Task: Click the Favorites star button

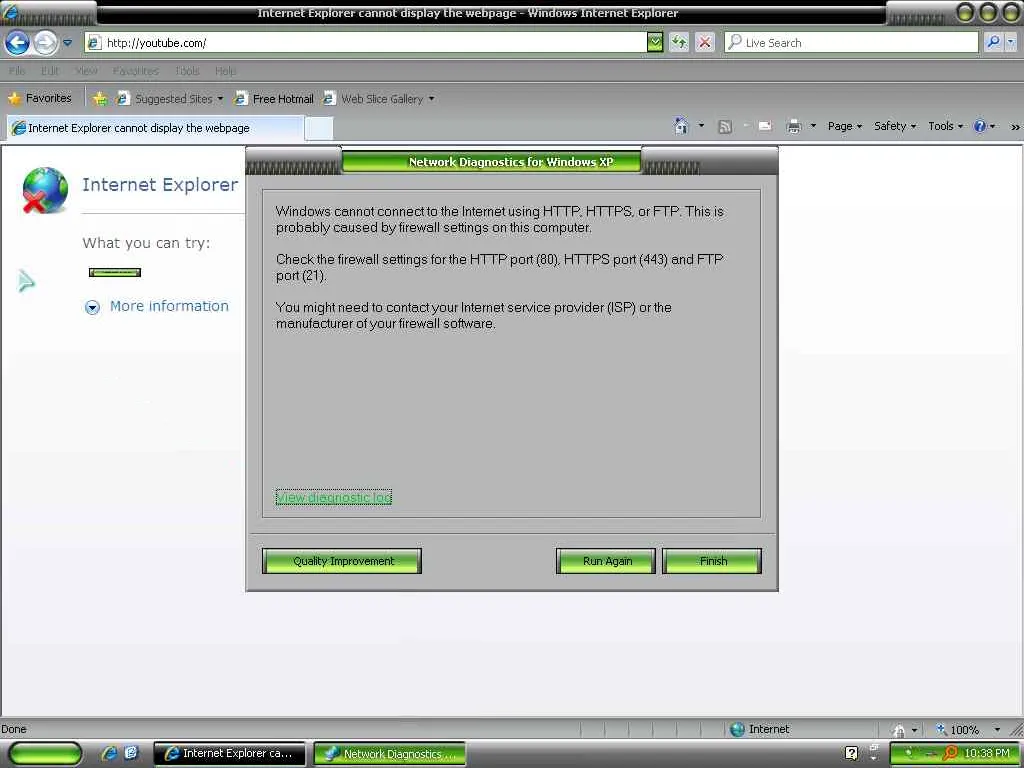Action: click(x=39, y=99)
